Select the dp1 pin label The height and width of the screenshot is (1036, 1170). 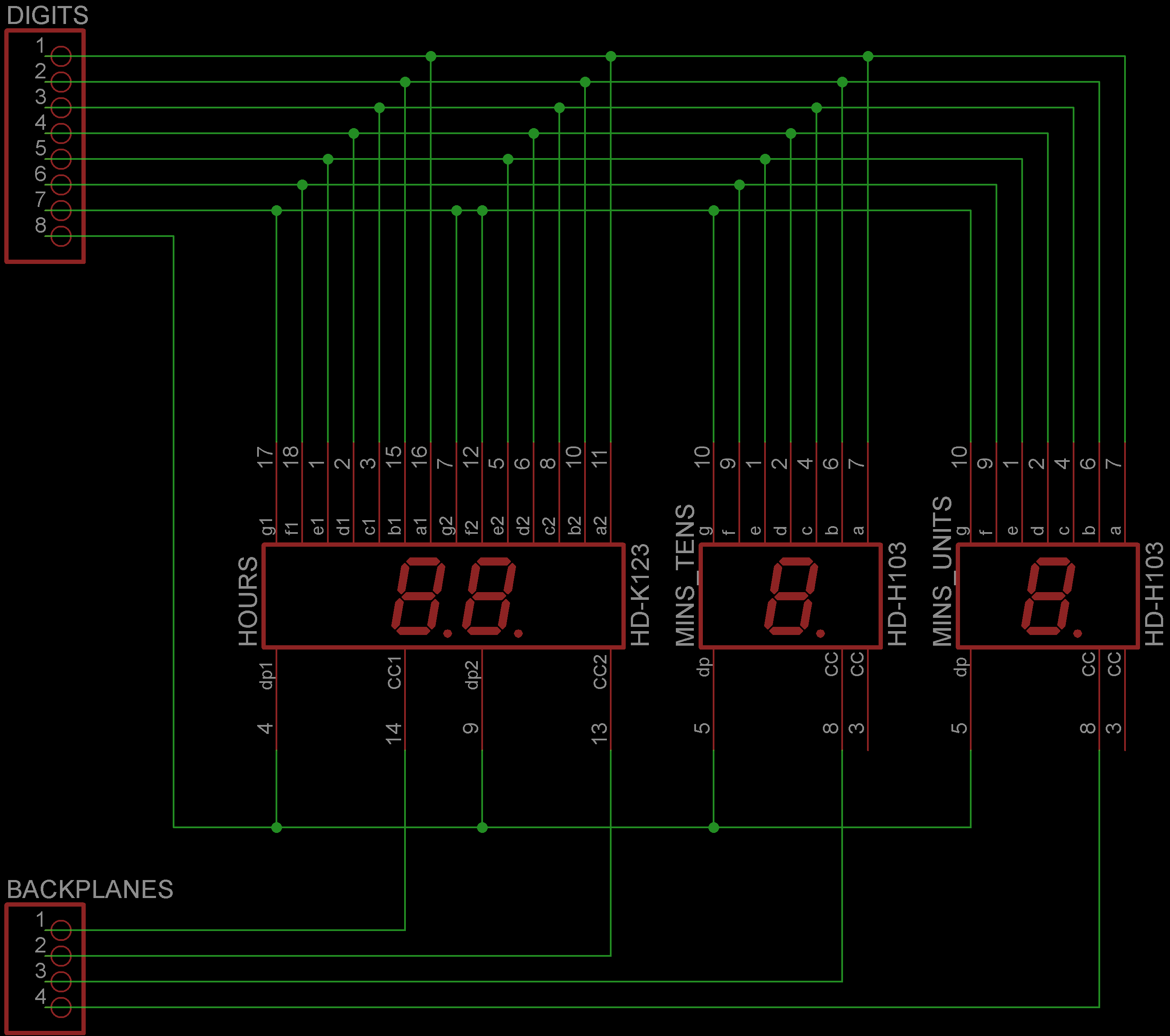pos(267,675)
